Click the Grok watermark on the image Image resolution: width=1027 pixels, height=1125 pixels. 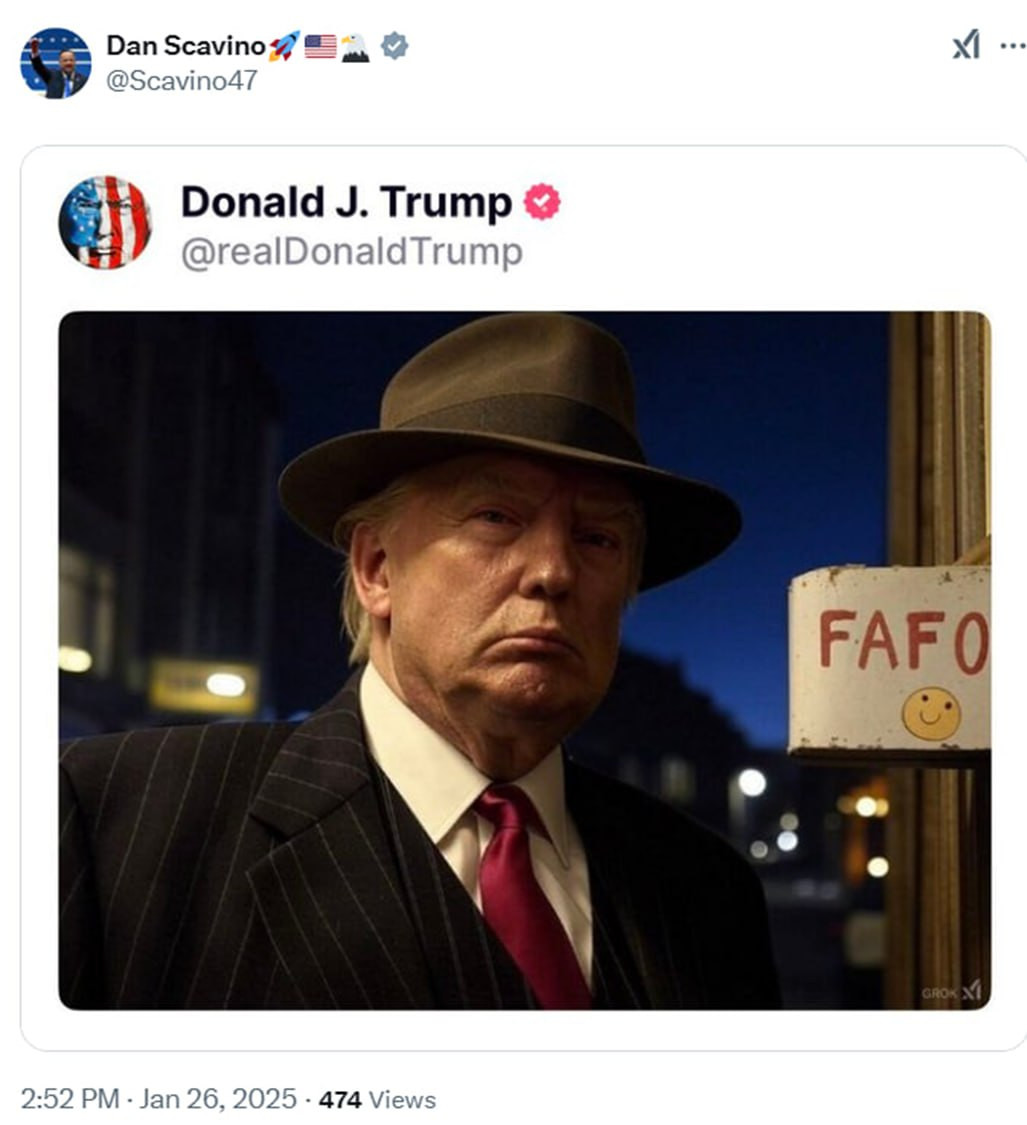951,991
